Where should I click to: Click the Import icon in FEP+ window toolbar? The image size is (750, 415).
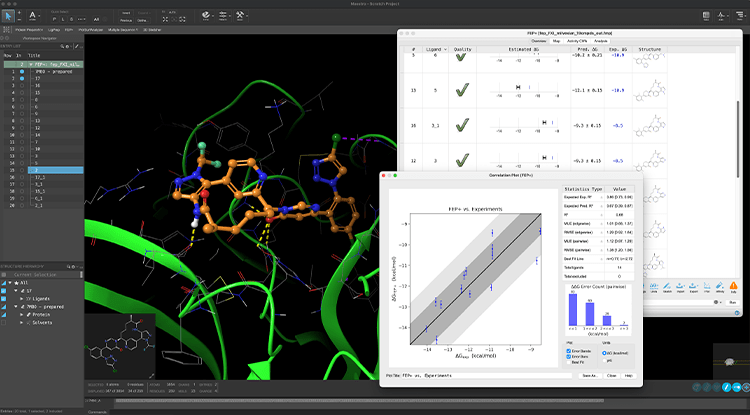coord(680,287)
